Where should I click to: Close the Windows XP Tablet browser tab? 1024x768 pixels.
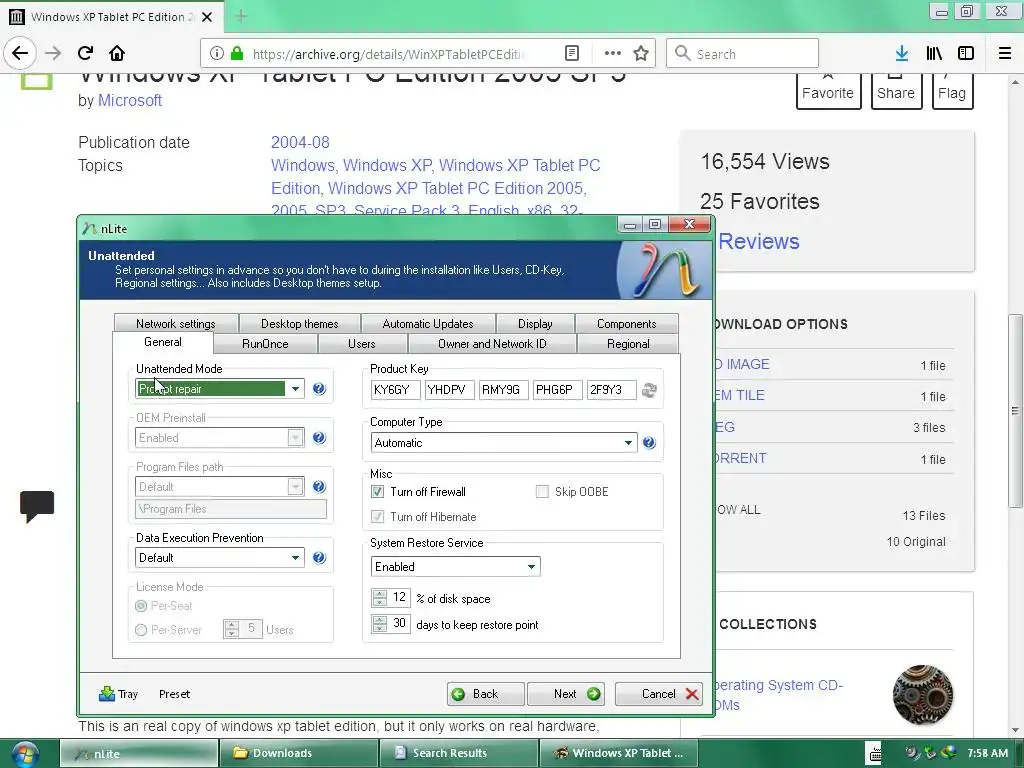click(x=207, y=17)
